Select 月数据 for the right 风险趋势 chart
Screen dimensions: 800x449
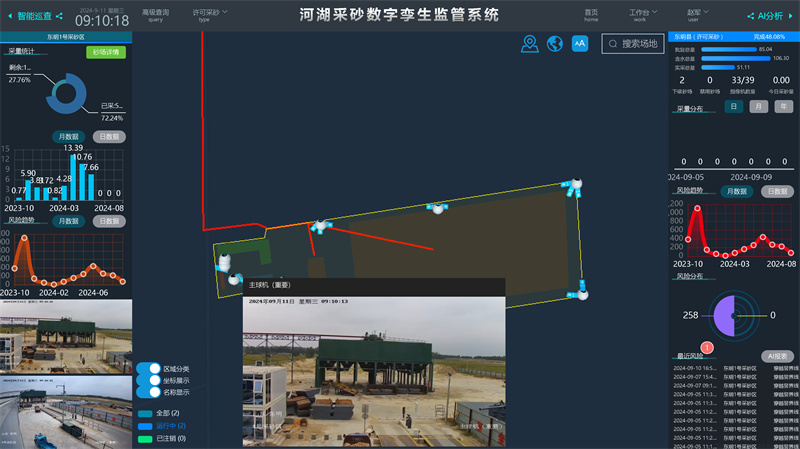pyautogui.click(x=737, y=191)
